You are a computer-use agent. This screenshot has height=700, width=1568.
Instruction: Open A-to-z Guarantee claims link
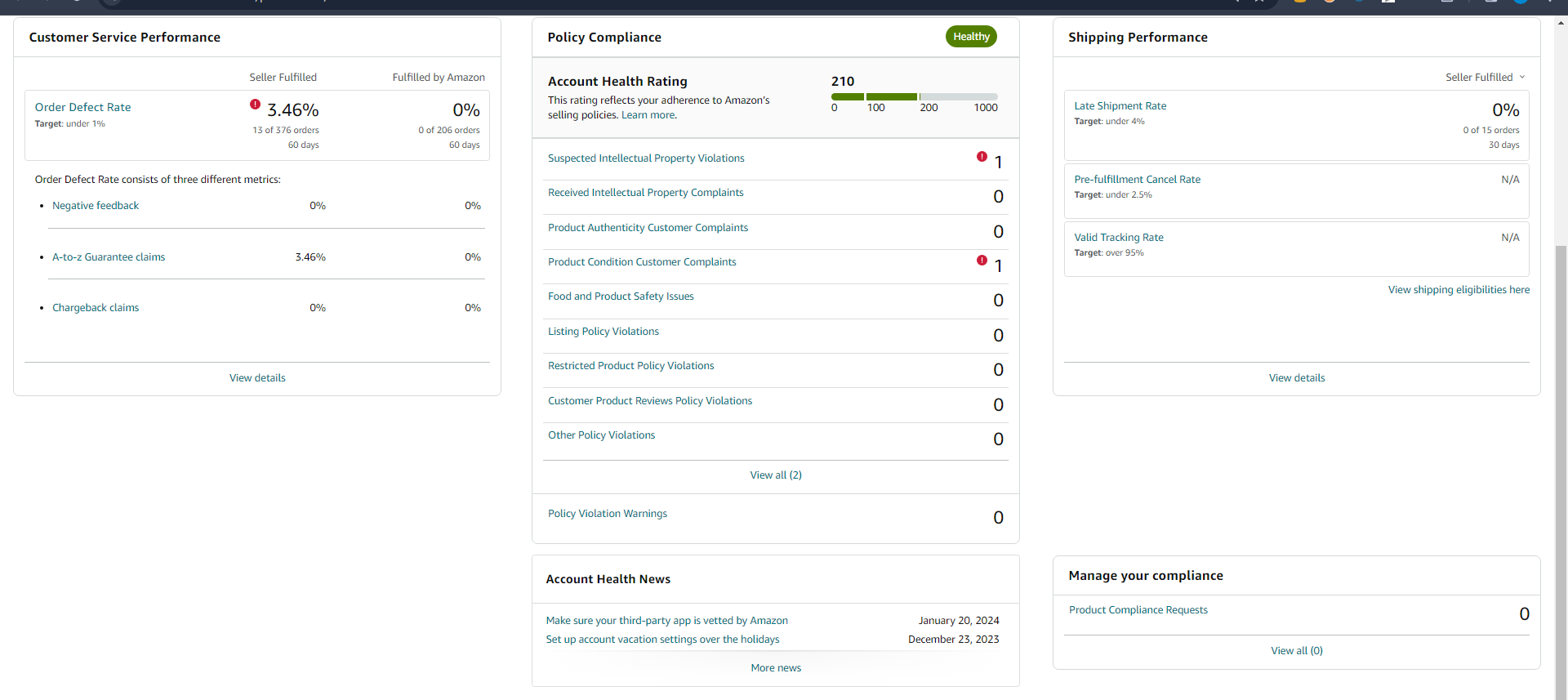[109, 257]
